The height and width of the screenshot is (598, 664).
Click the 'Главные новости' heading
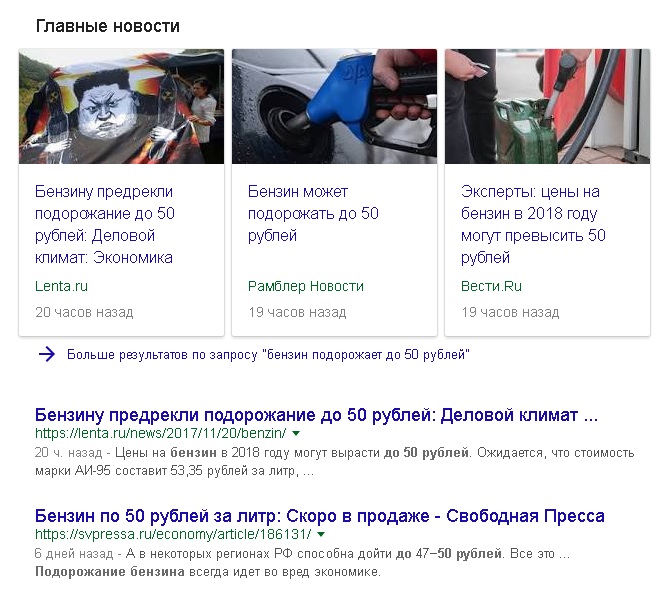point(108,26)
